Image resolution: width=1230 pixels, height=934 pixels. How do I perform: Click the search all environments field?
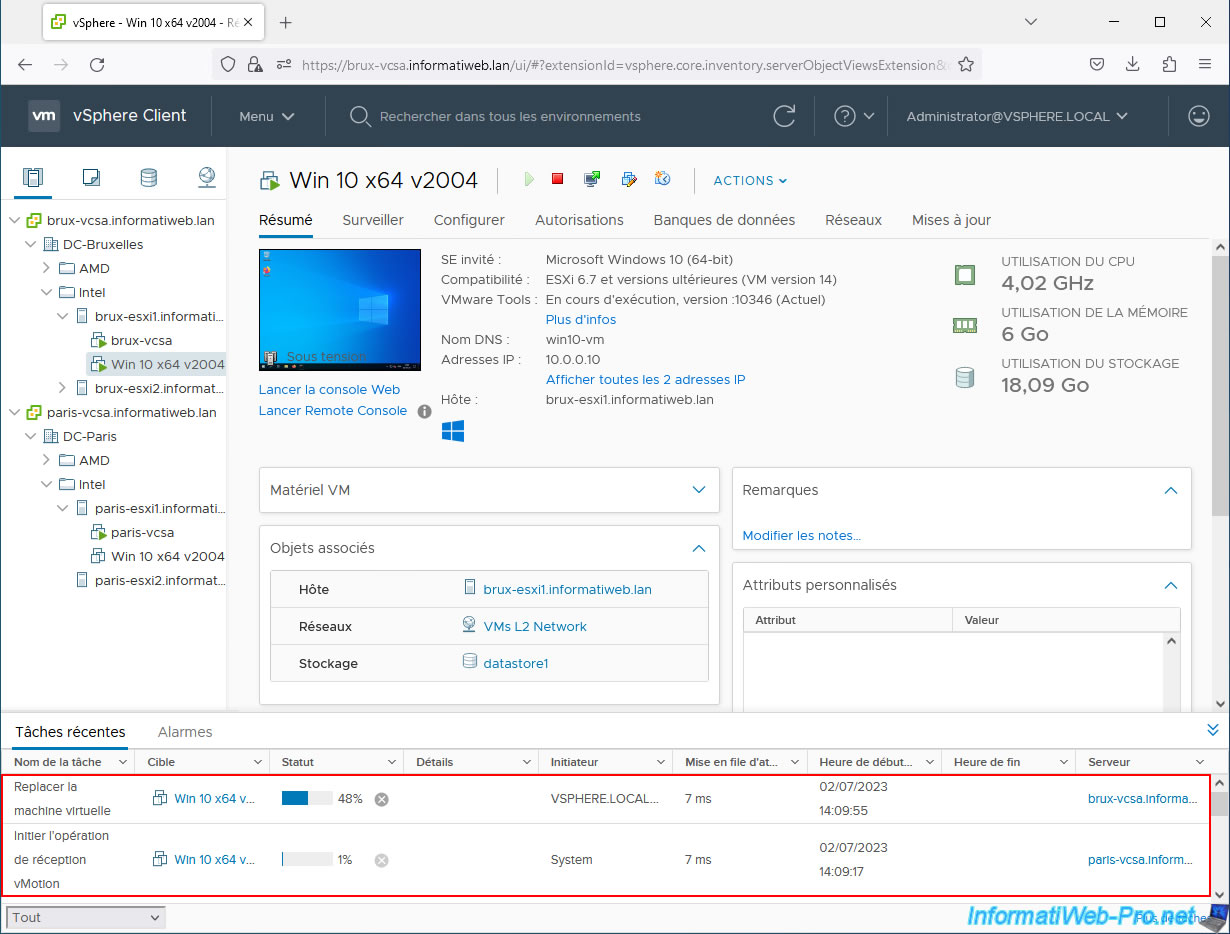click(x=510, y=116)
